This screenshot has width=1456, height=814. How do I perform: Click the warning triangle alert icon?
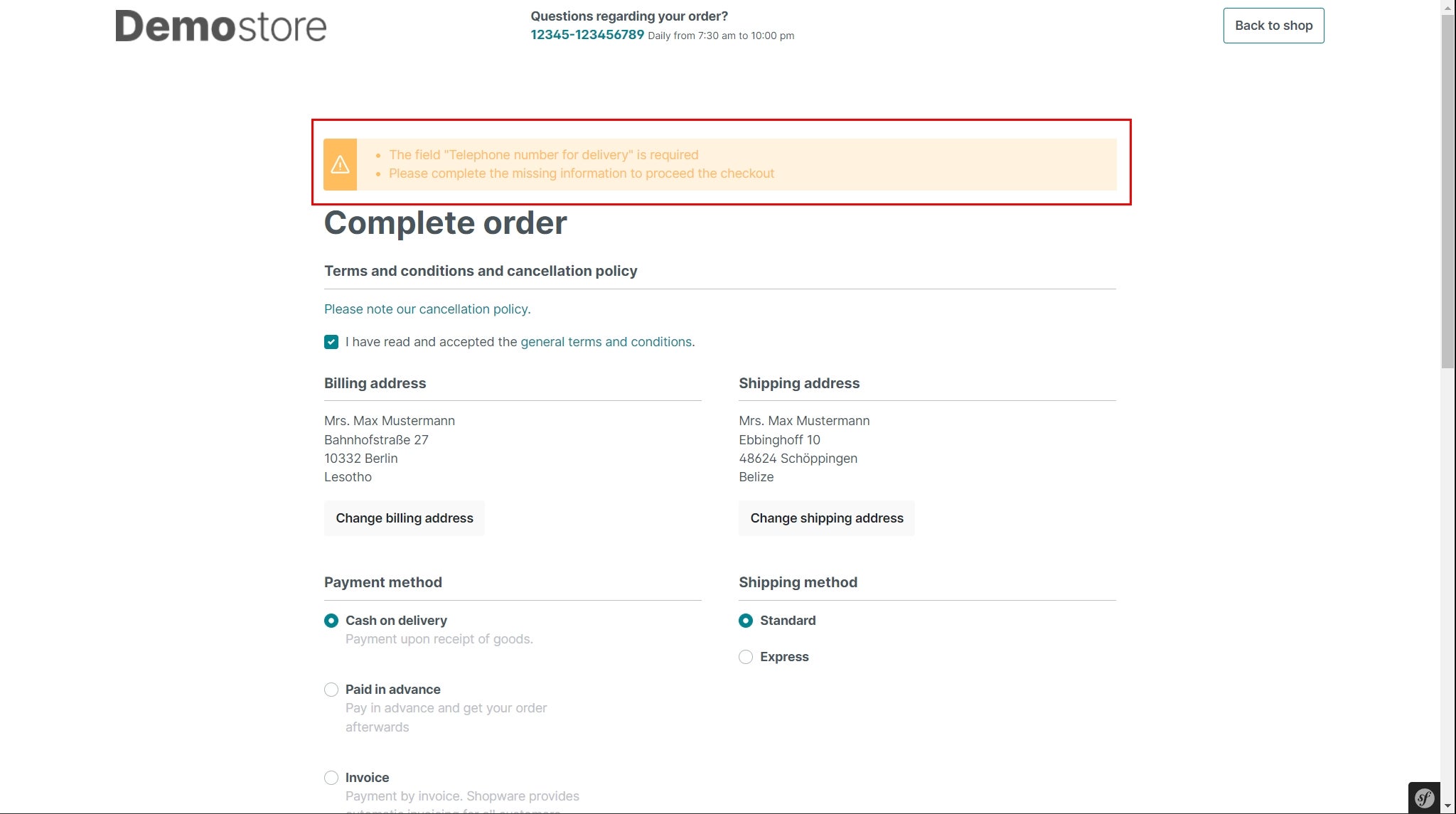coord(340,164)
